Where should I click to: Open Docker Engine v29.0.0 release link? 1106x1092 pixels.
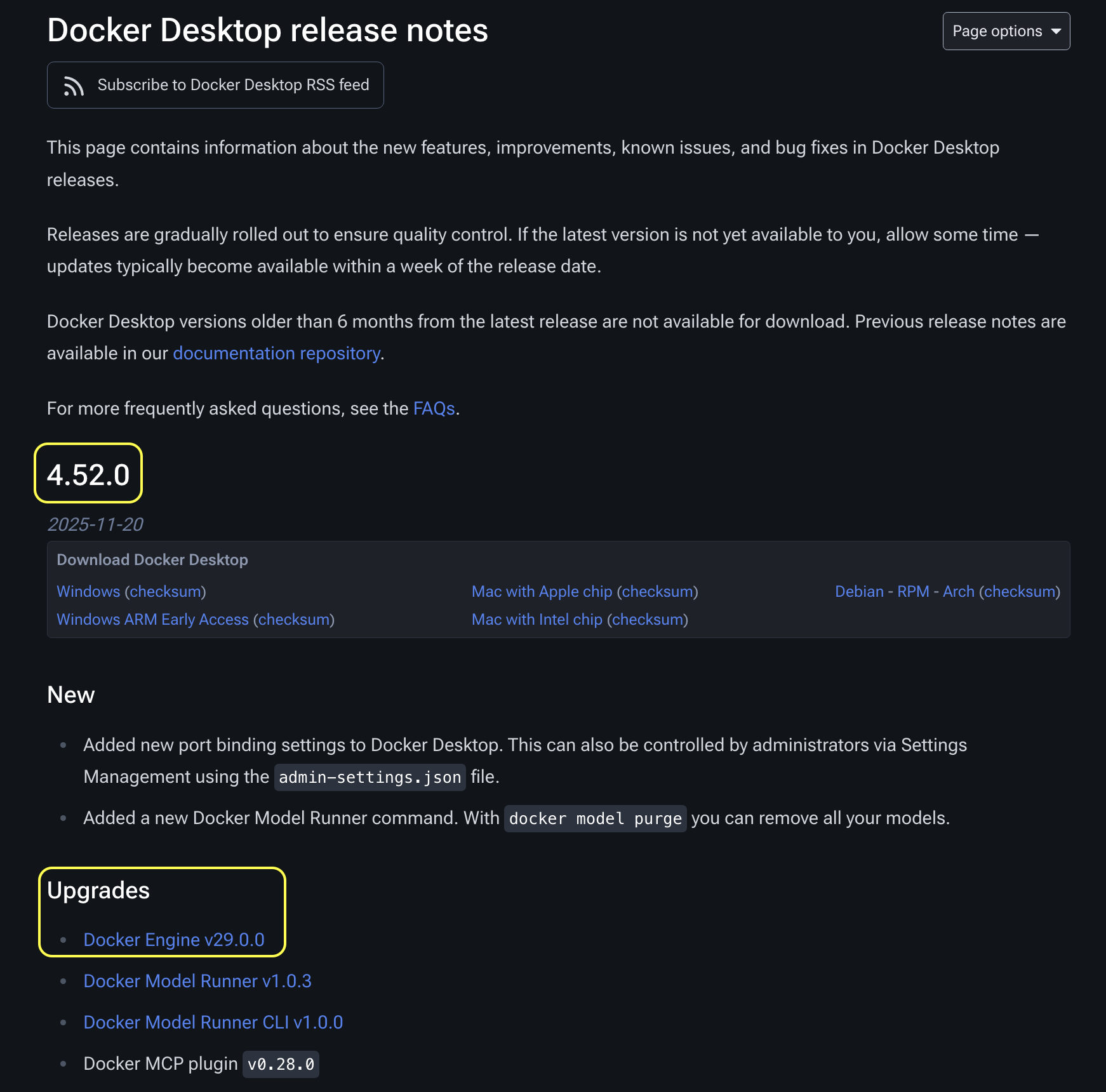[x=174, y=940]
